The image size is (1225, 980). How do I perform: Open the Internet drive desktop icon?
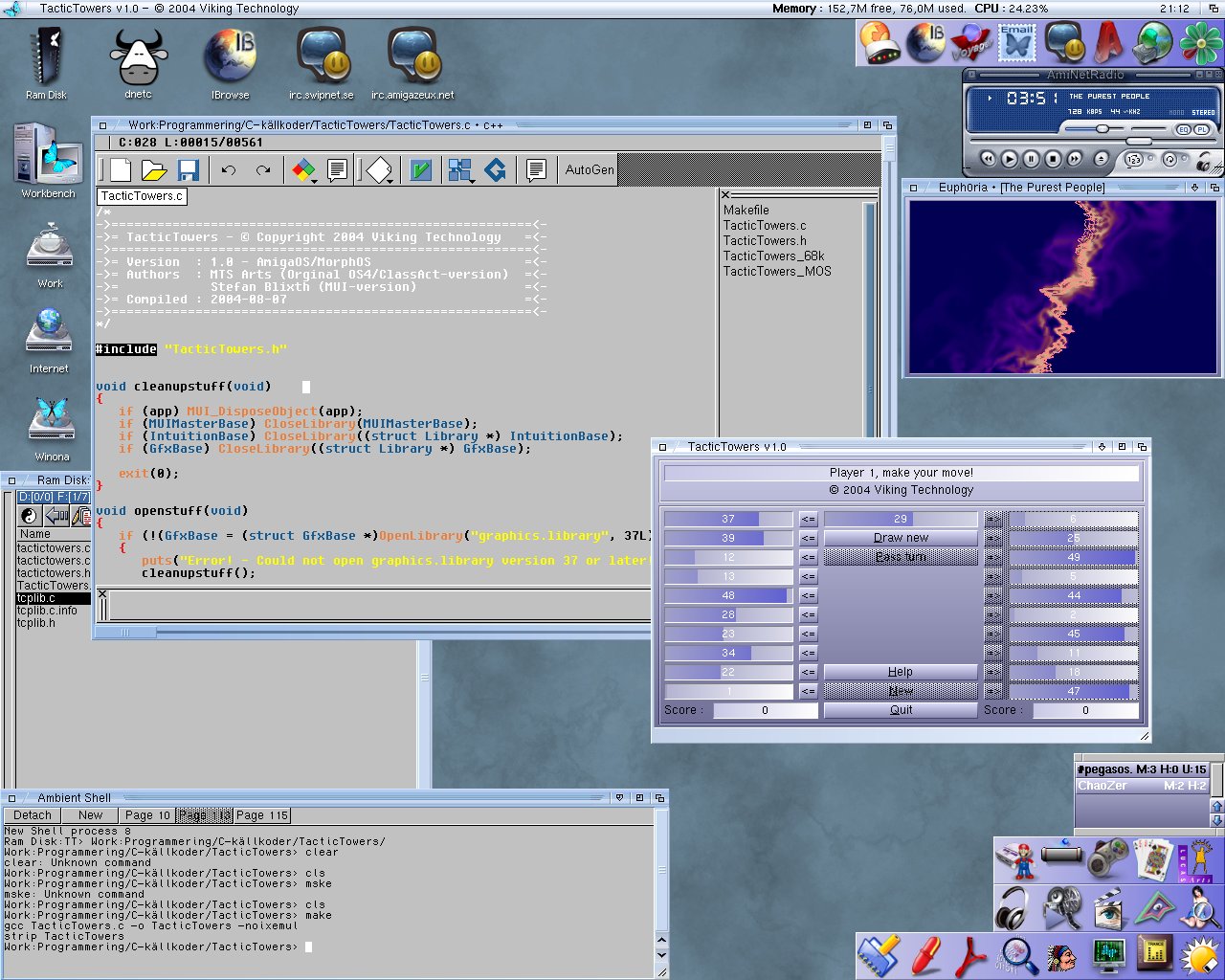[x=49, y=340]
